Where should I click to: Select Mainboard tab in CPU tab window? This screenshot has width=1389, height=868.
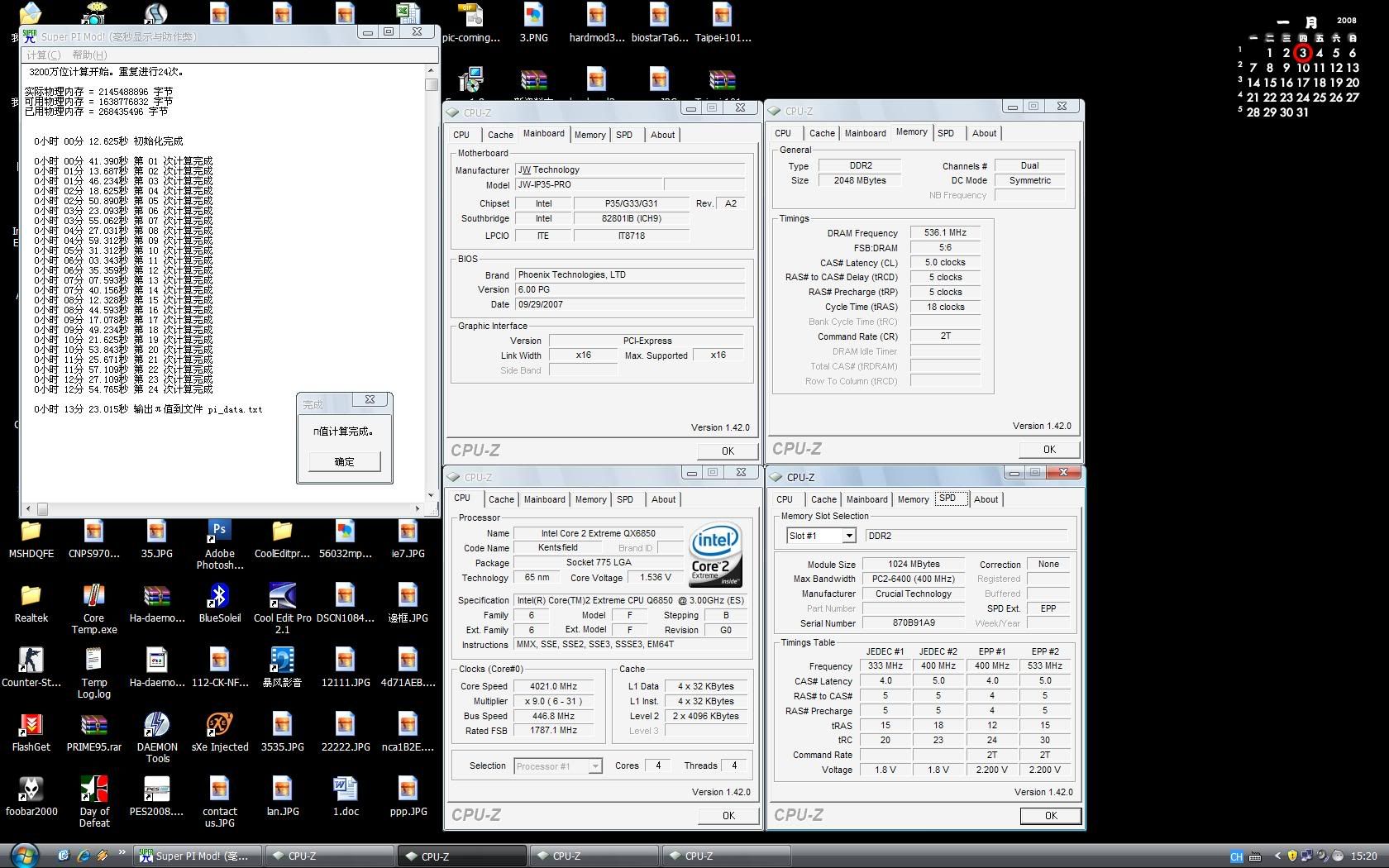tap(544, 499)
